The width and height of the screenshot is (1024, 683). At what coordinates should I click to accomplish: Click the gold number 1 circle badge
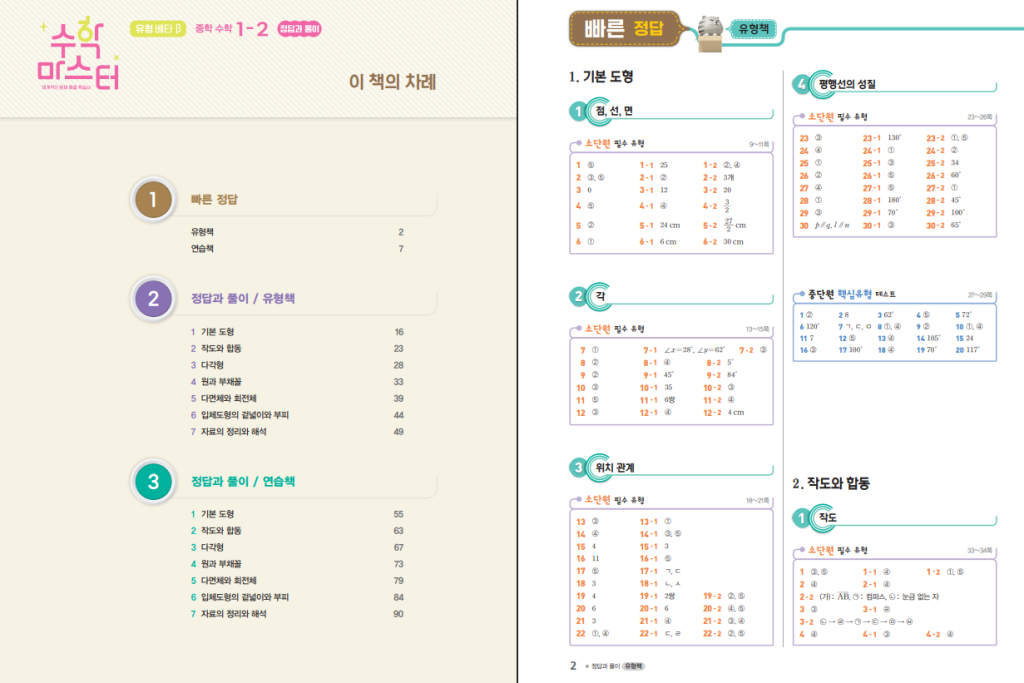tap(153, 200)
